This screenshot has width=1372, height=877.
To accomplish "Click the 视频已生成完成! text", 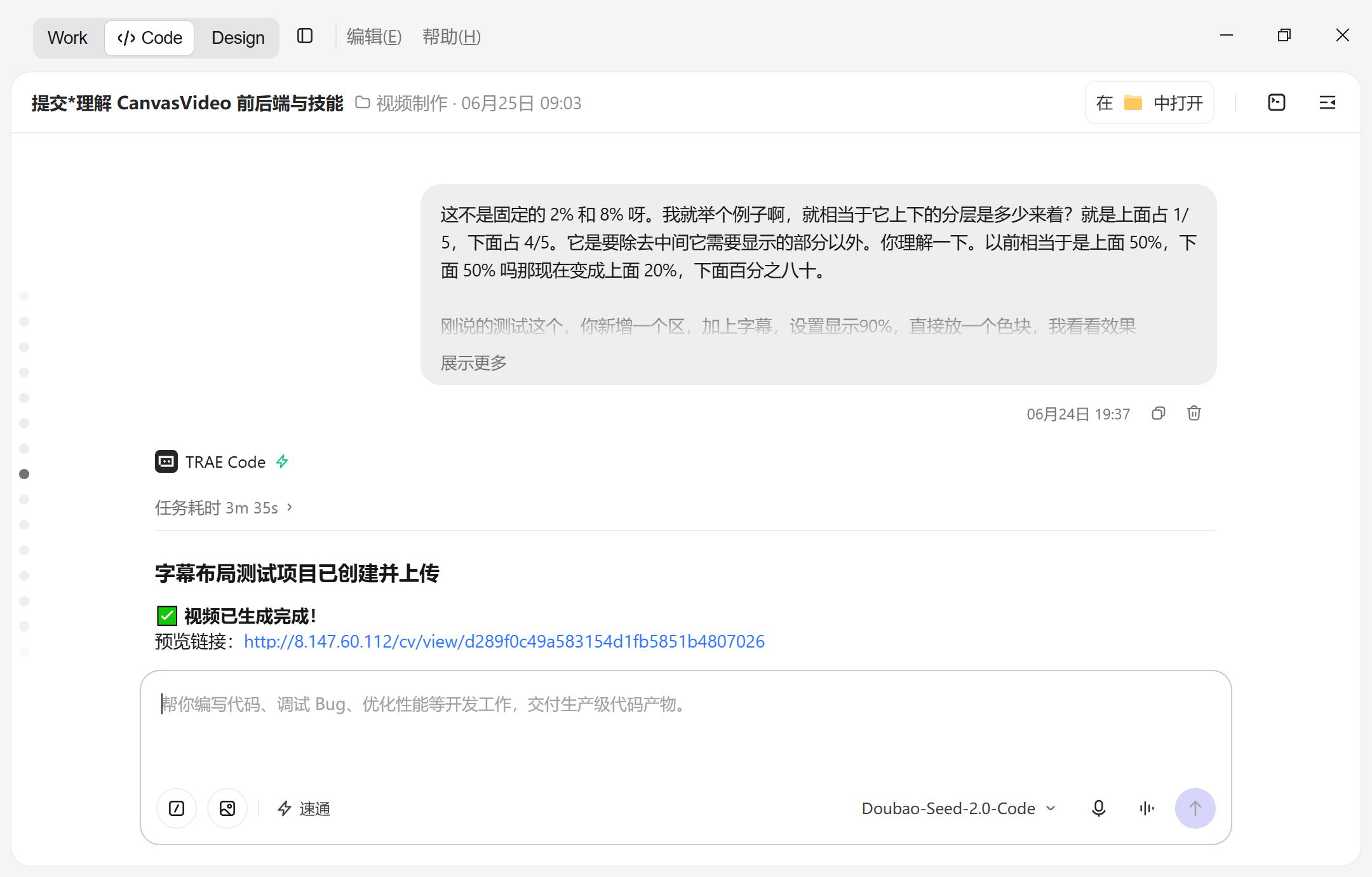I will [x=250, y=616].
